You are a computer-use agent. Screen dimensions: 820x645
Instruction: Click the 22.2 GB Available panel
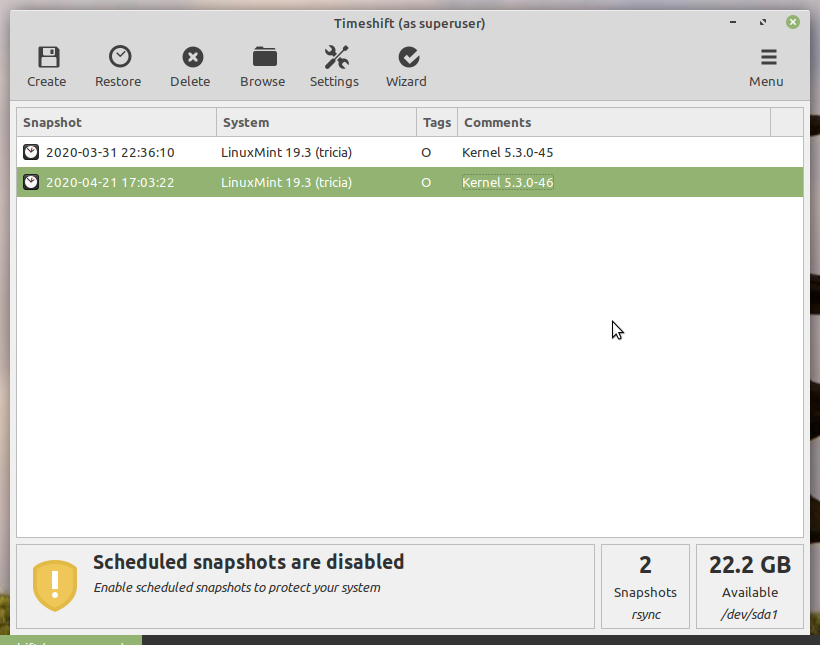coord(750,586)
